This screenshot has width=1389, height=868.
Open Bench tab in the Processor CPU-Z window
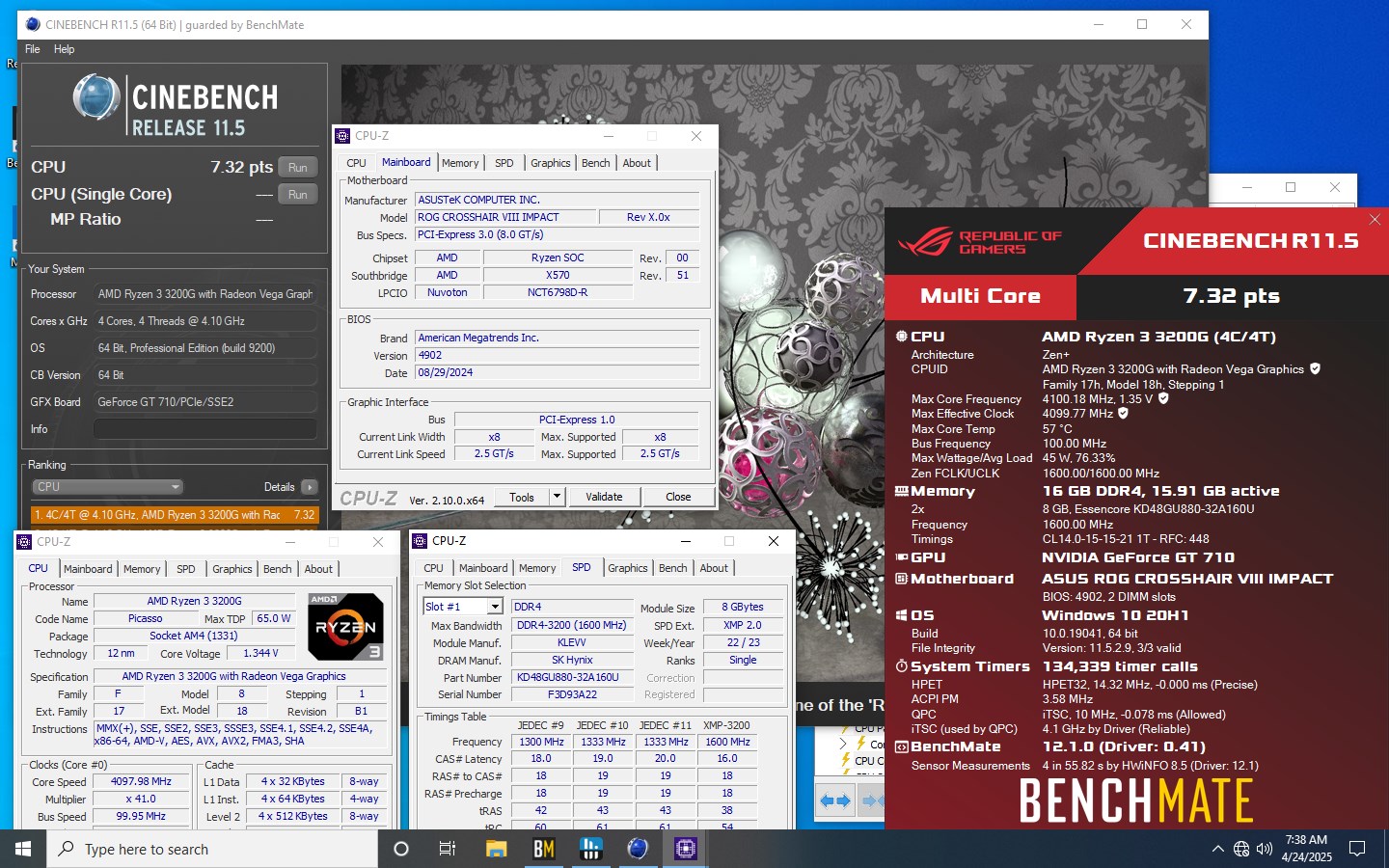click(x=278, y=569)
